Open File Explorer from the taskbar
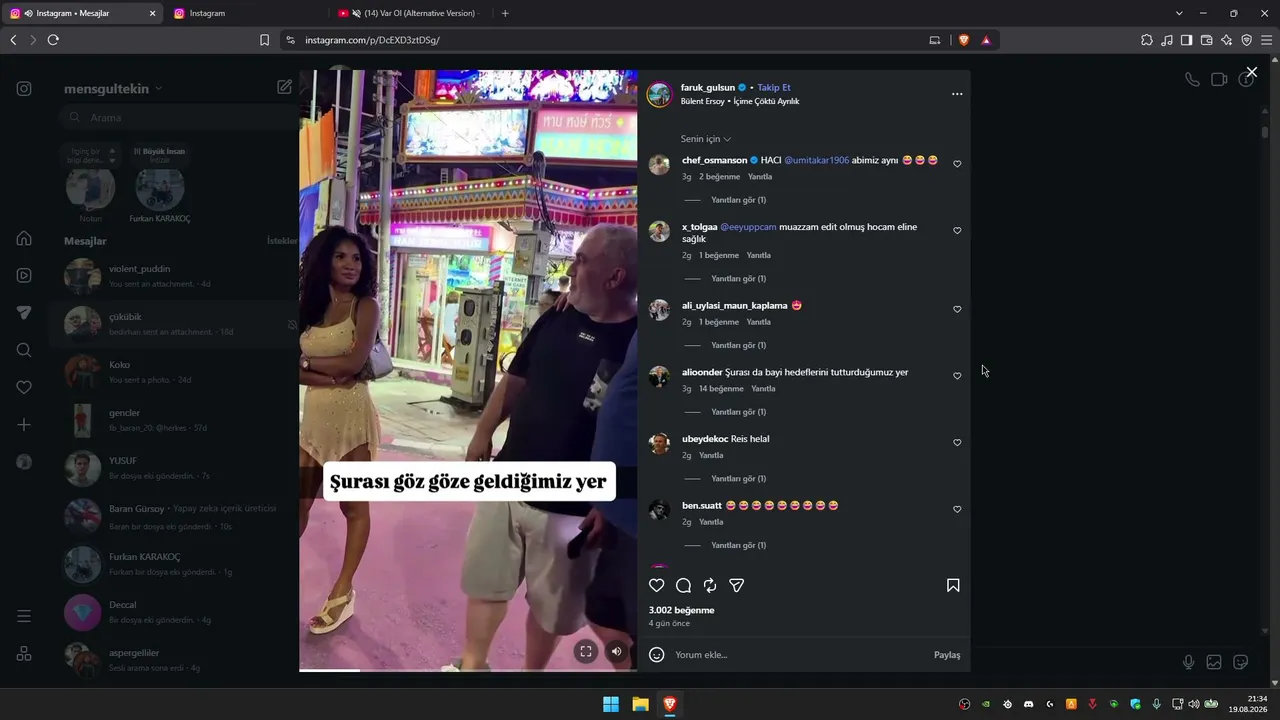1280x720 pixels. (x=640, y=704)
